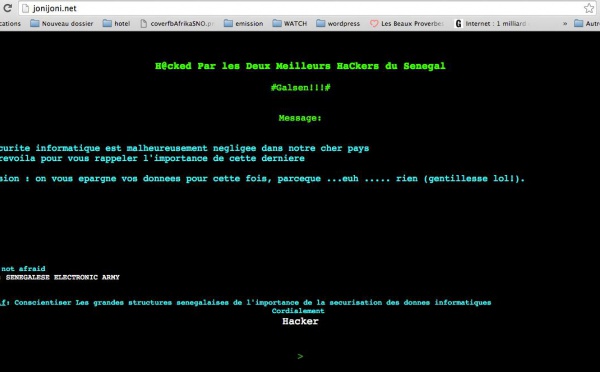
Task: Click the site page icon in address bar
Action: [x=26, y=8]
